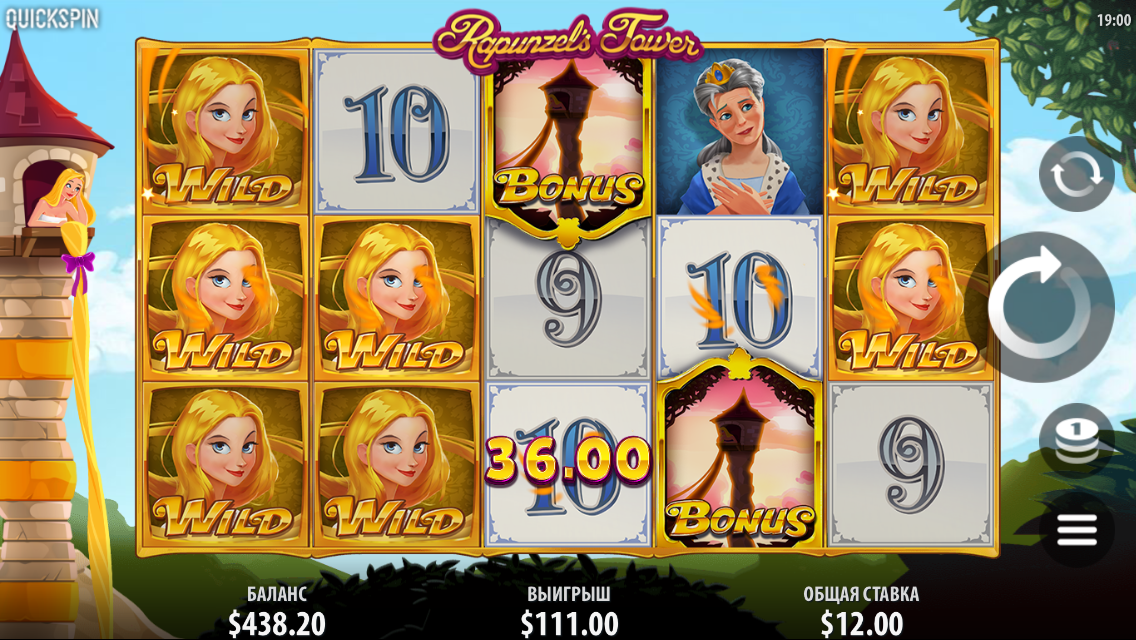The width and height of the screenshot is (1136, 640).
Task: Open autoplay with the double-arrow button
Action: [1077, 174]
